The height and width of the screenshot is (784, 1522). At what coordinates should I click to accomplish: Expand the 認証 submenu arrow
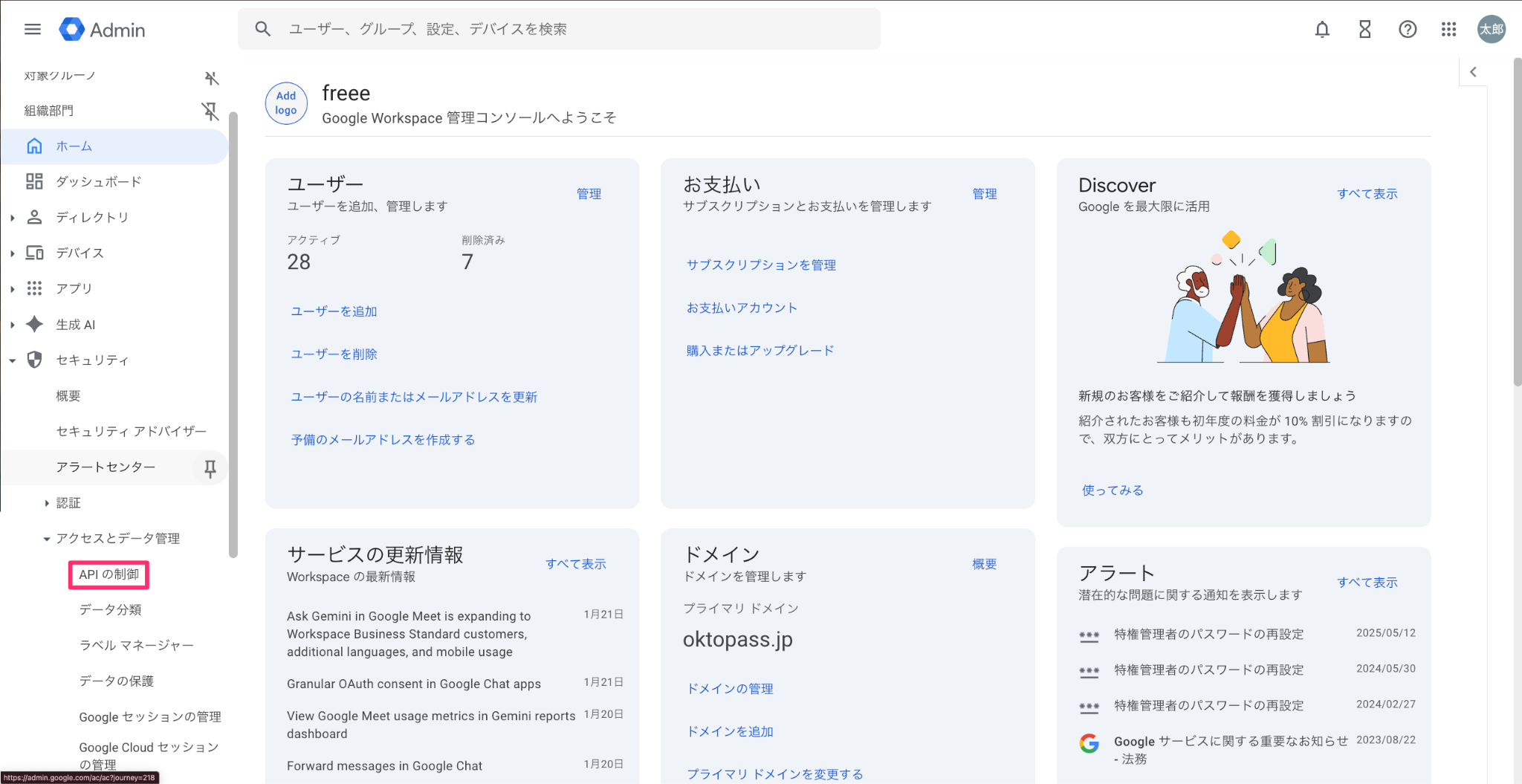click(47, 503)
